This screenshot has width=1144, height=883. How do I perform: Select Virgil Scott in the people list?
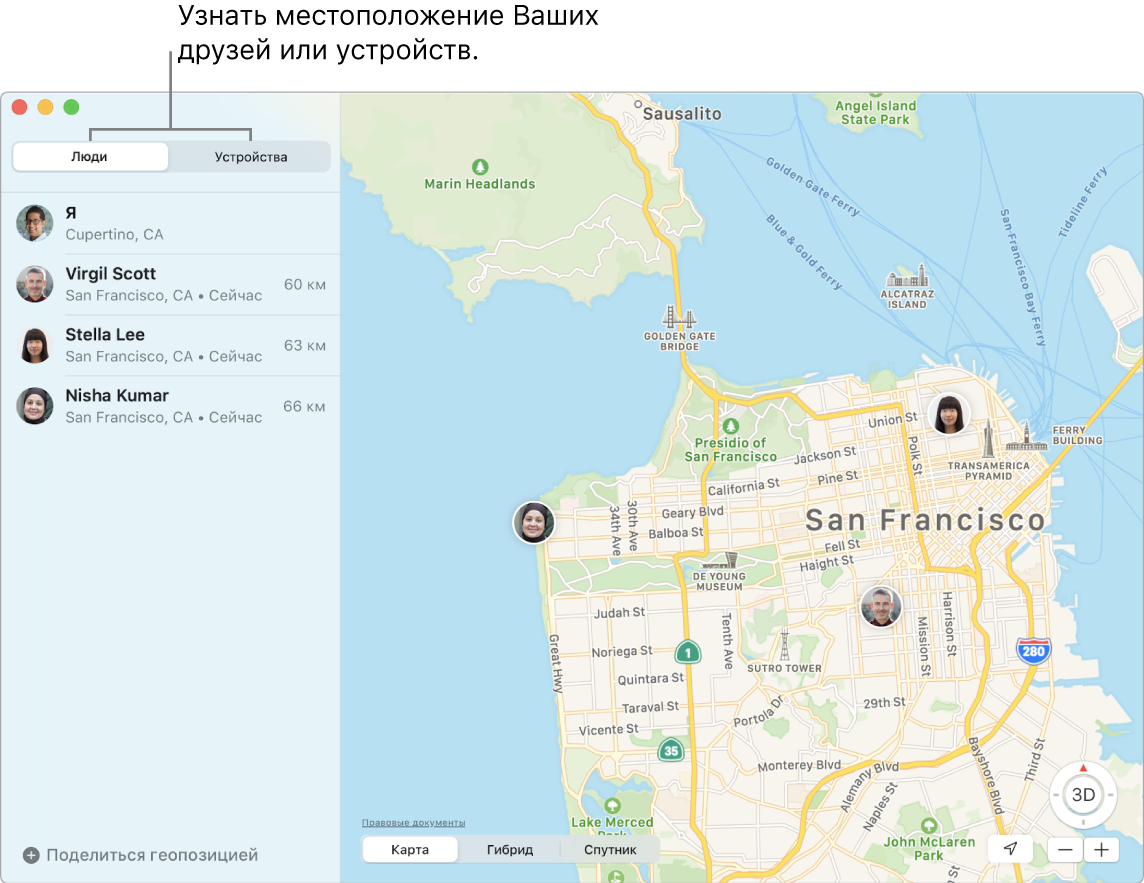tap(170, 284)
